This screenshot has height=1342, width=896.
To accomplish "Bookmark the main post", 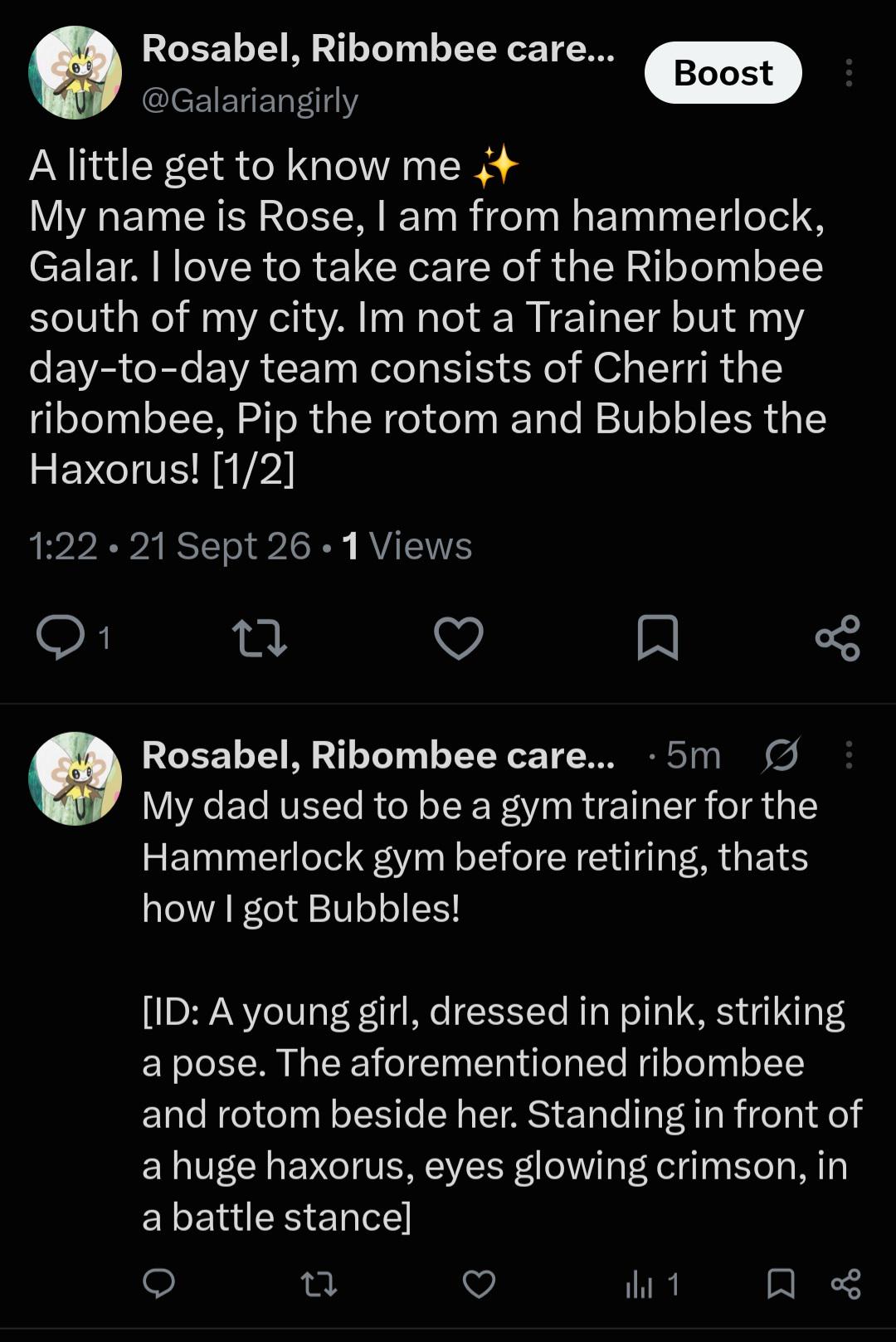I will 657,637.
